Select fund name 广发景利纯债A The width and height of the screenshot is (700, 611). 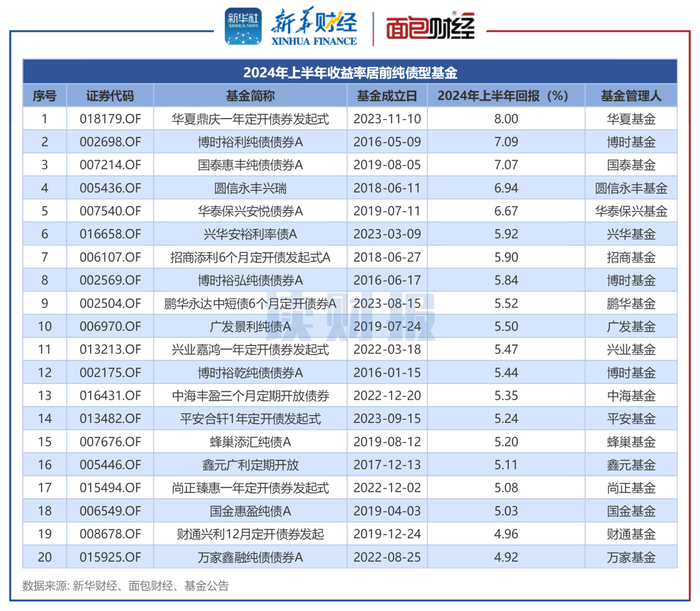click(250, 327)
